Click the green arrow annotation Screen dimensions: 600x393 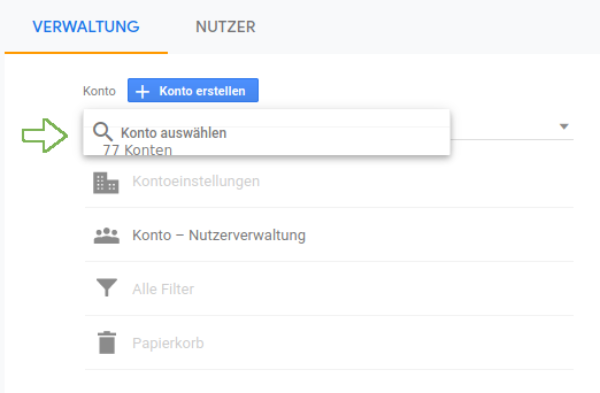45,135
